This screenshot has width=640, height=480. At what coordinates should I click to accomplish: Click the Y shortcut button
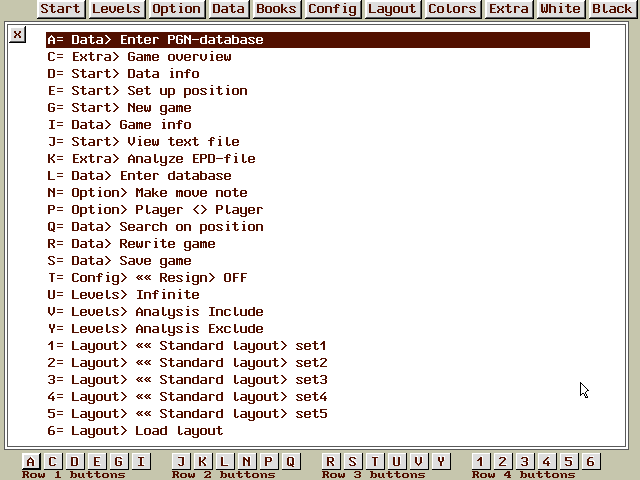[440, 461]
